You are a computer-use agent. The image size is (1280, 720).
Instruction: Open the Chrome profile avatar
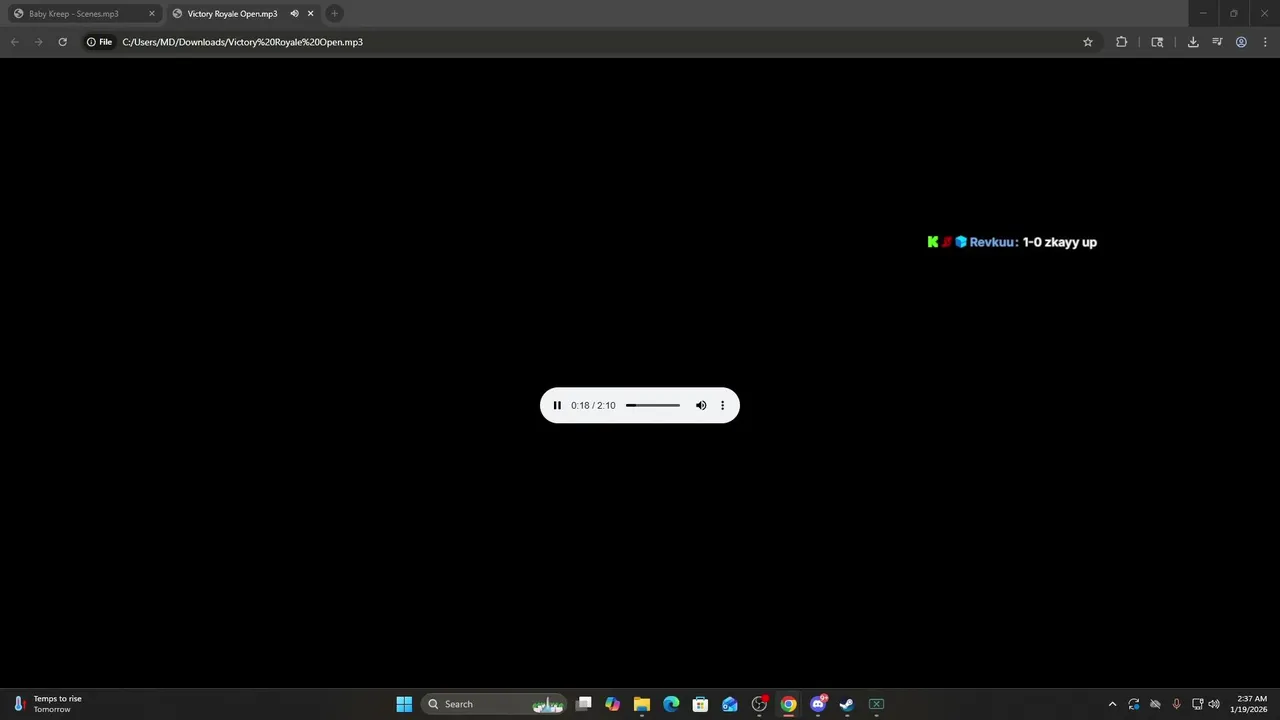click(x=1241, y=42)
